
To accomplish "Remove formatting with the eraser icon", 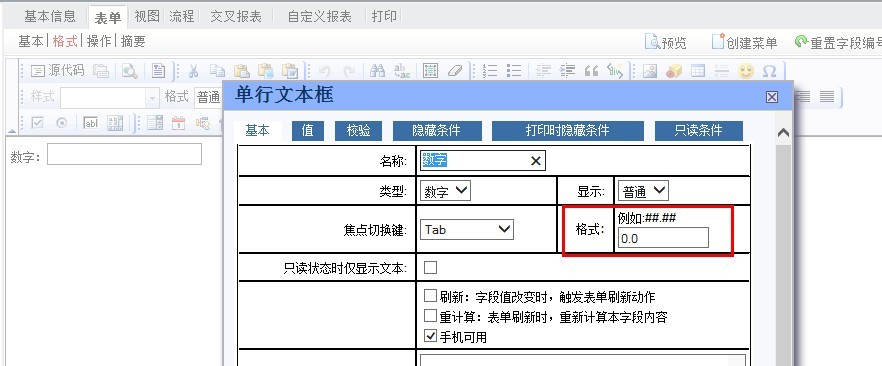I will [x=454, y=71].
